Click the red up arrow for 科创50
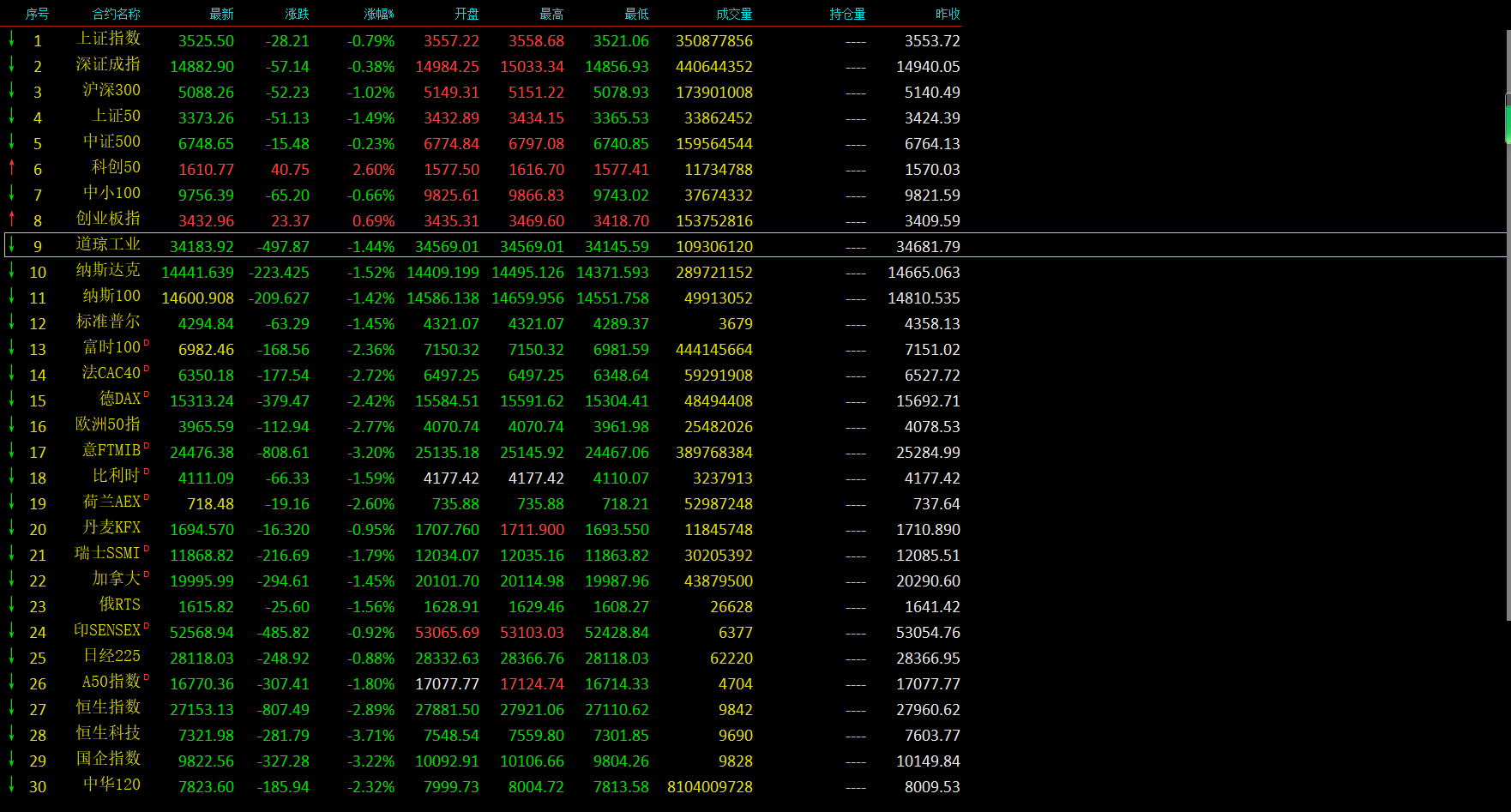This screenshot has width=1511, height=812. click(x=12, y=166)
